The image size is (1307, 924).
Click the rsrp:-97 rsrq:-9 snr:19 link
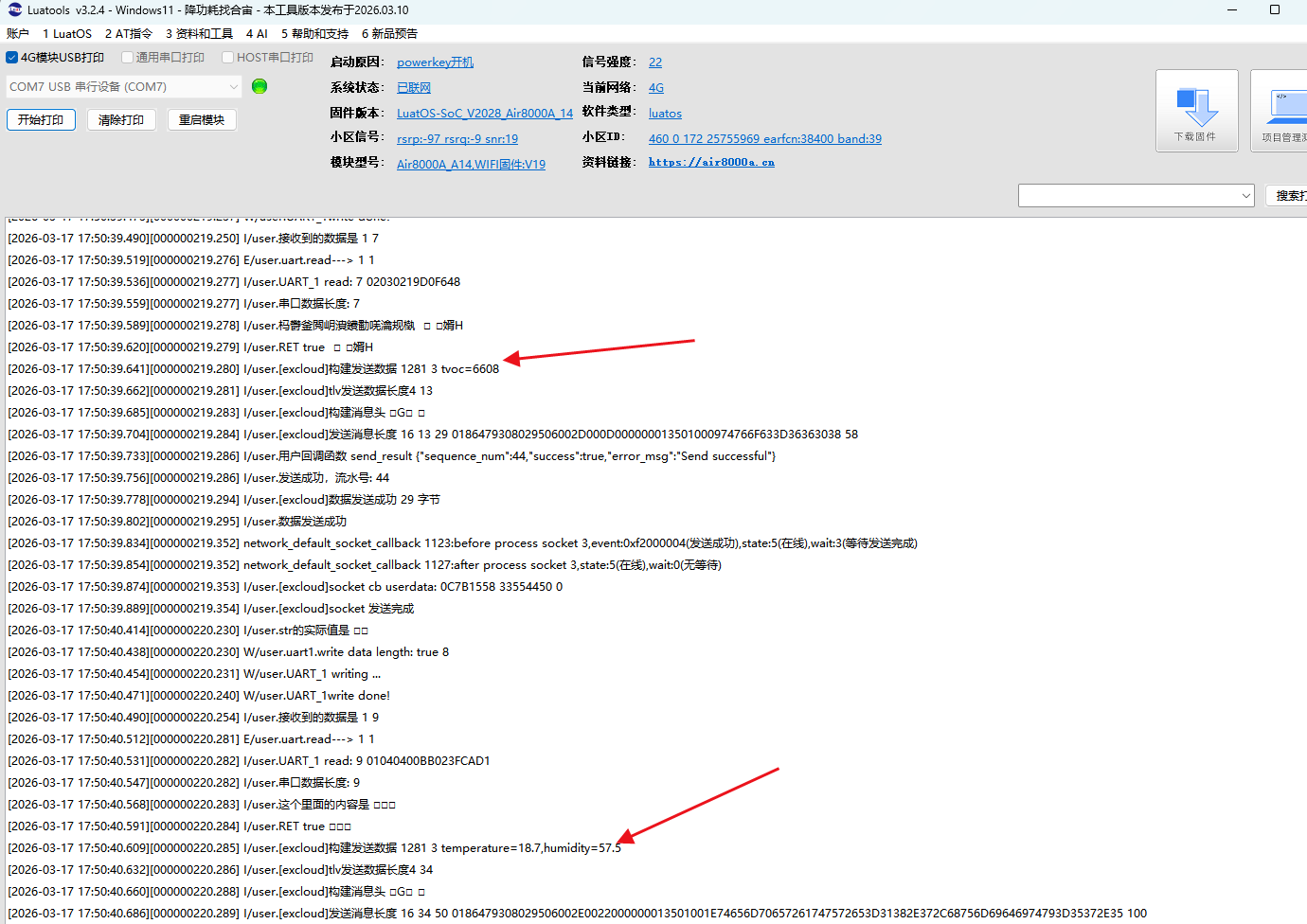click(x=457, y=139)
